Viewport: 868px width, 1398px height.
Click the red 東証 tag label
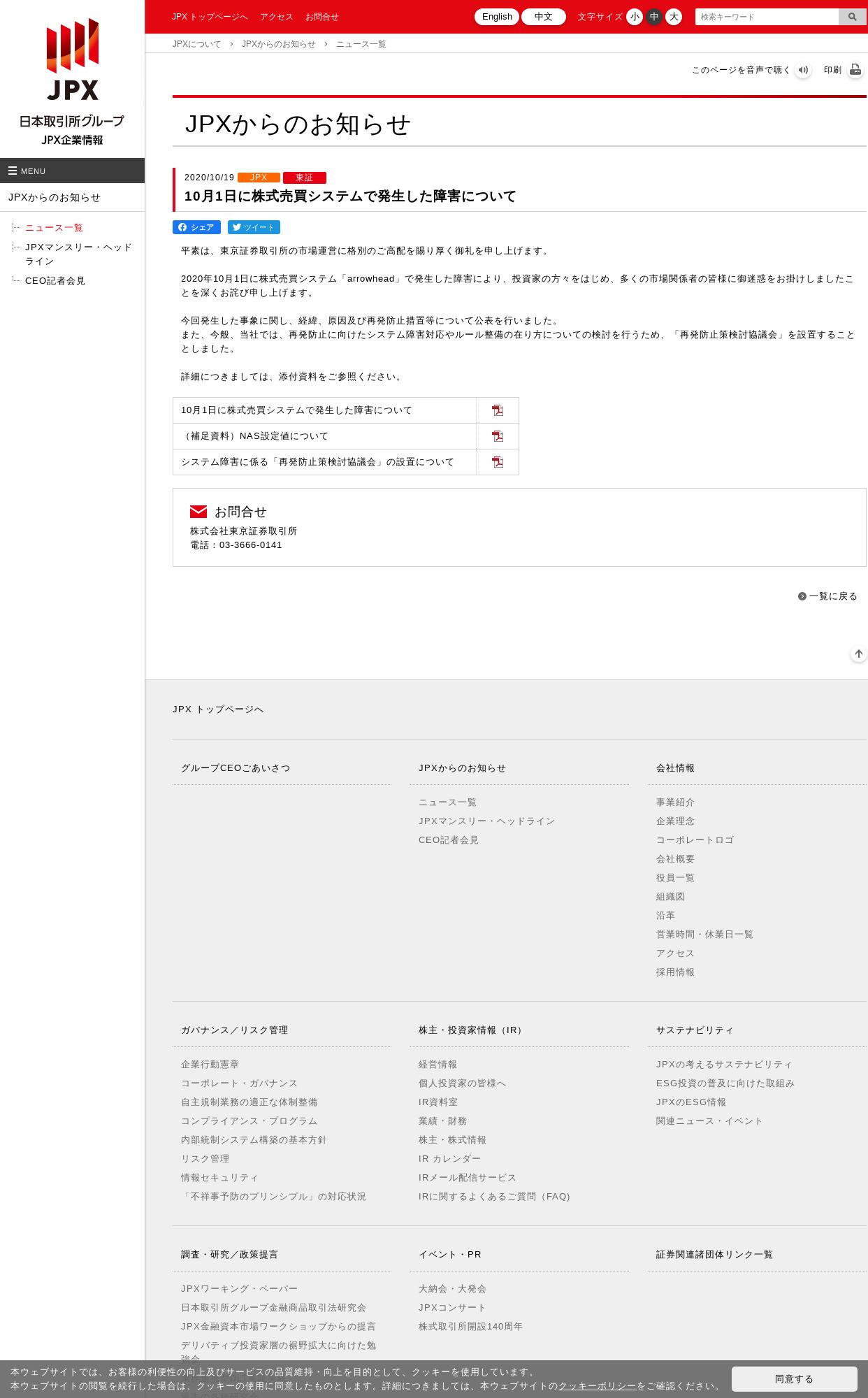pos(305,178)
